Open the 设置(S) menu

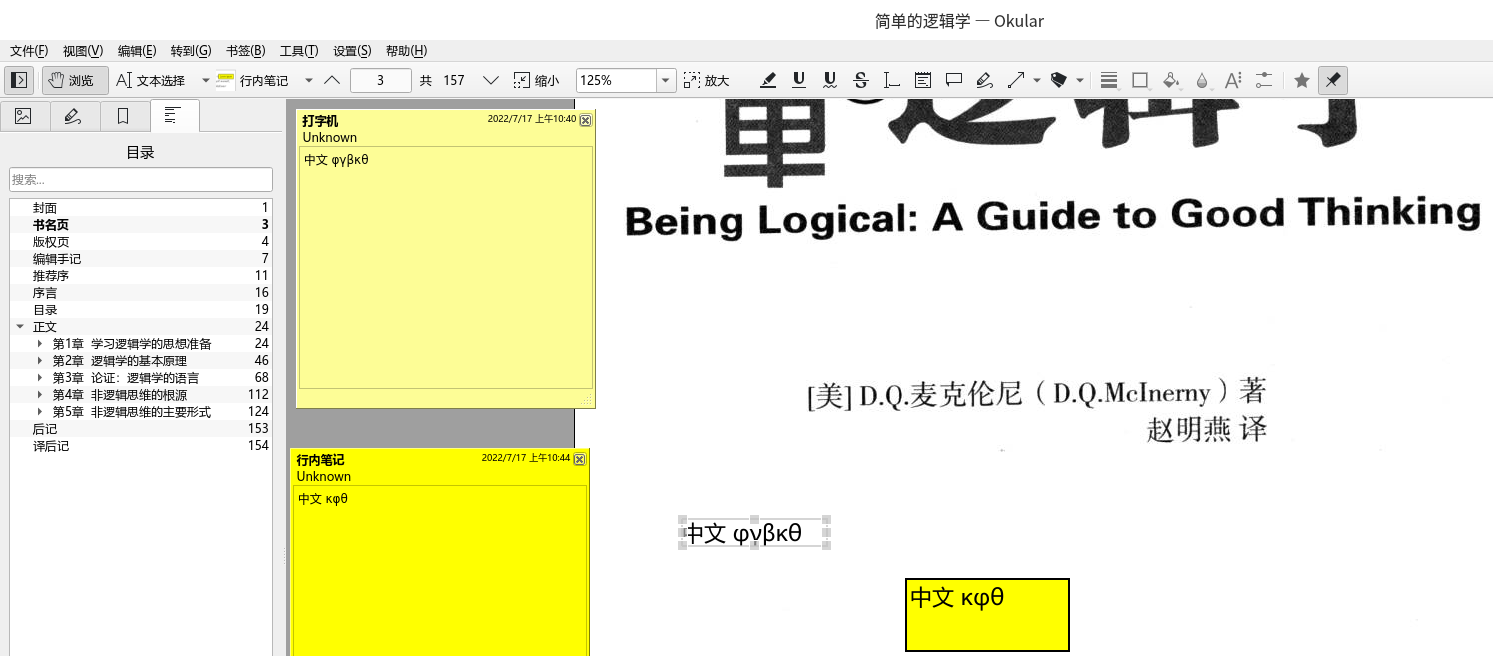click(x=352, y=51)
